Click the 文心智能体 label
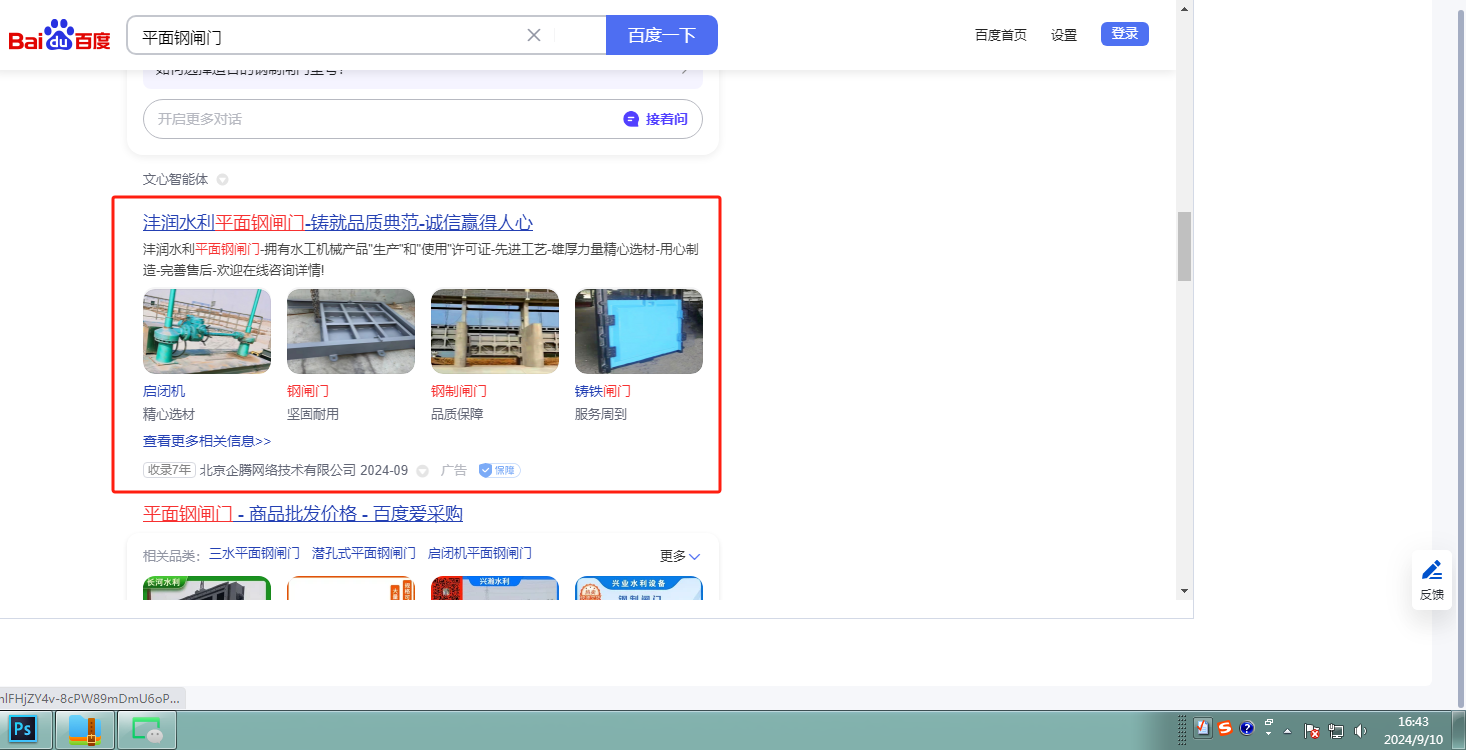Viewport: 1466px width, 750px height. [176, 180]
